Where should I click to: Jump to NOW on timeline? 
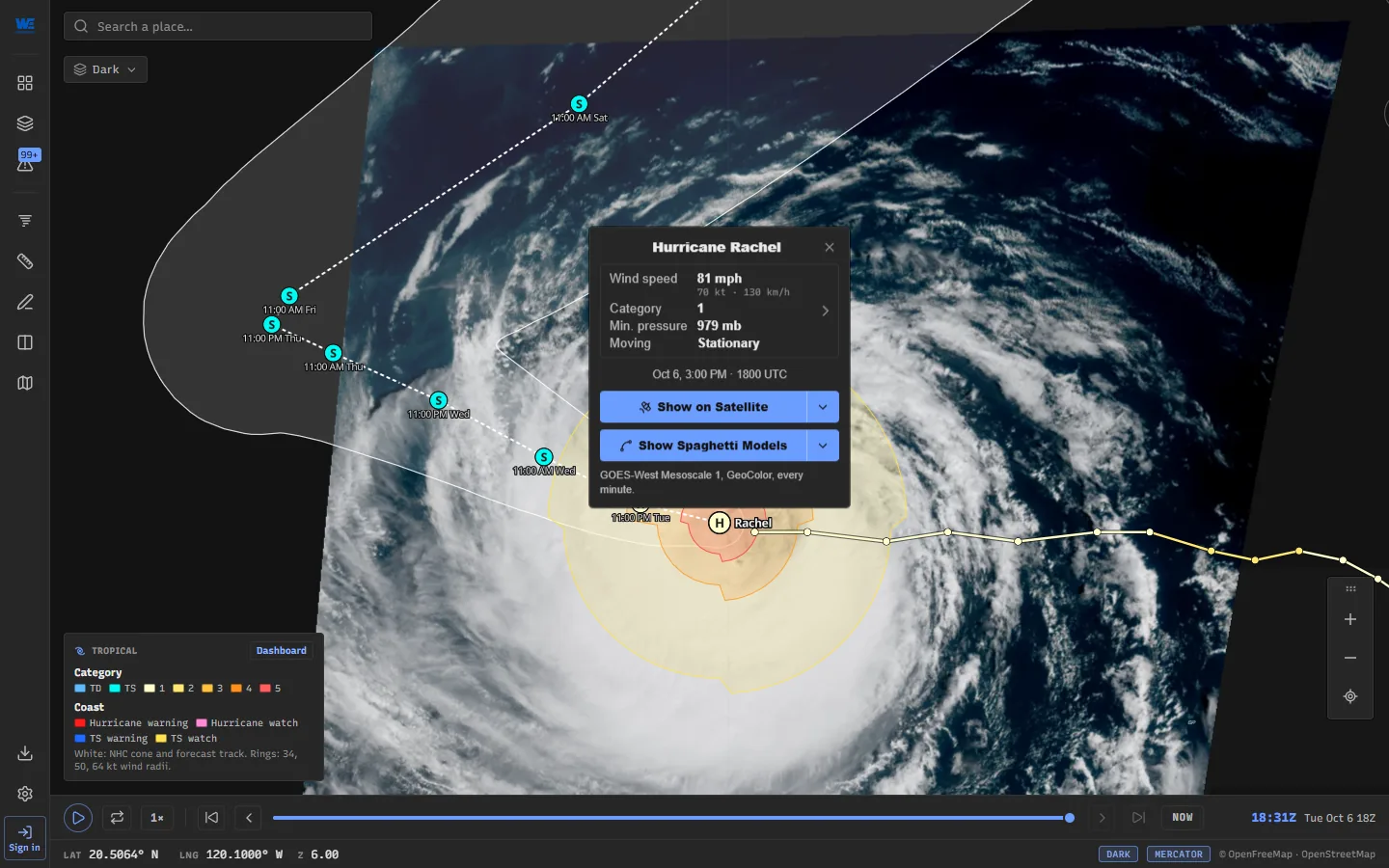click(1183, 818)
